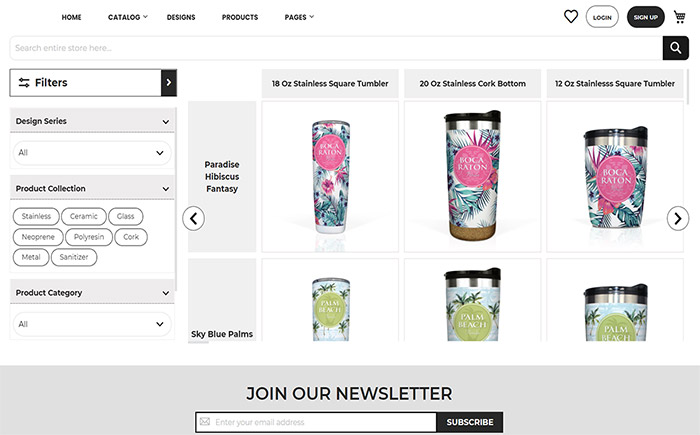Collapse Filters panel with dark arrow
700x435 pixels.
[x=169, y=83]
